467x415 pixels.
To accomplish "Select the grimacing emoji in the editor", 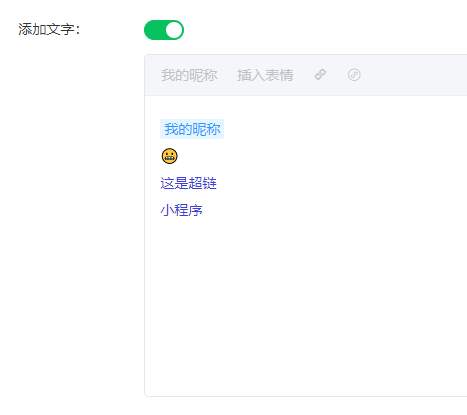I will point(169,156).
